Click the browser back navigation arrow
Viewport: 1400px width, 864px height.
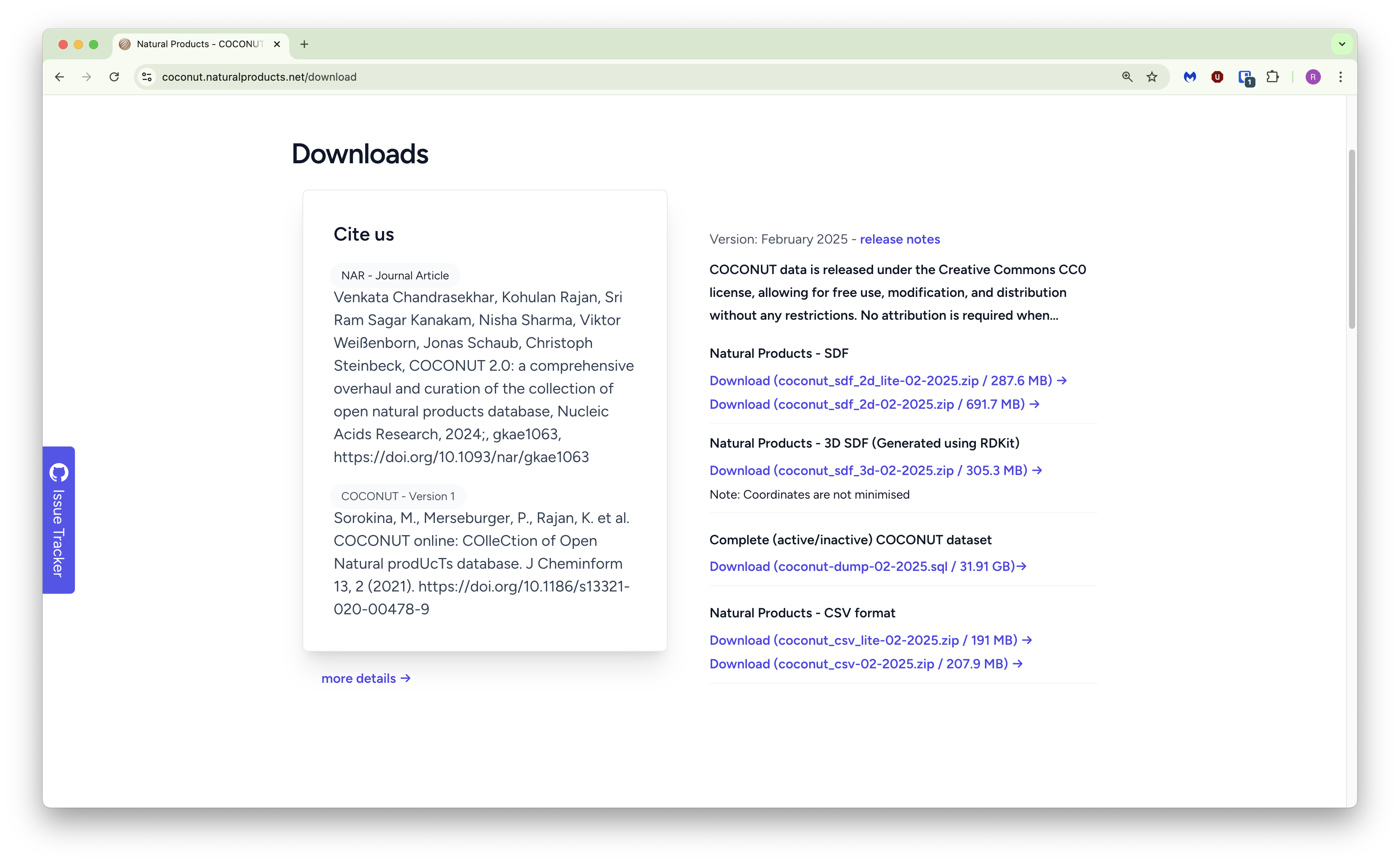(x=59, y=77)
